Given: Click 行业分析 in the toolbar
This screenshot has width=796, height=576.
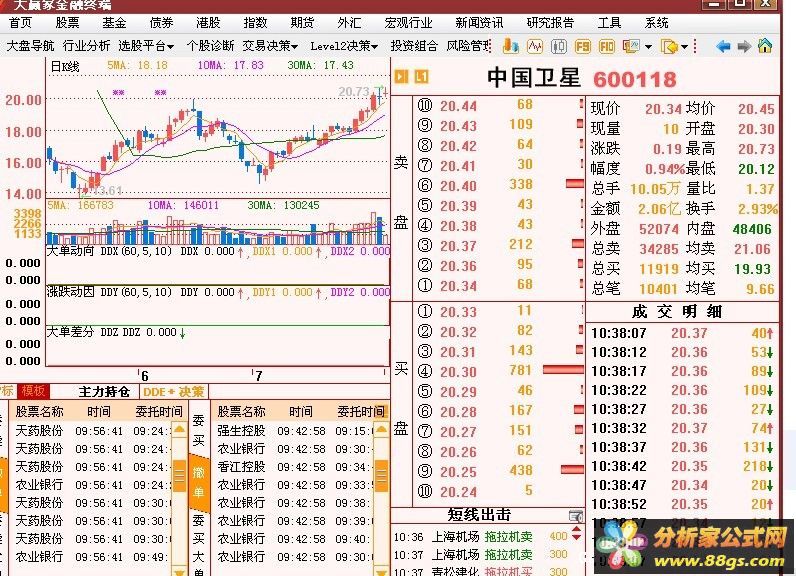Looking at the screenshot, I should pos(86,46).
